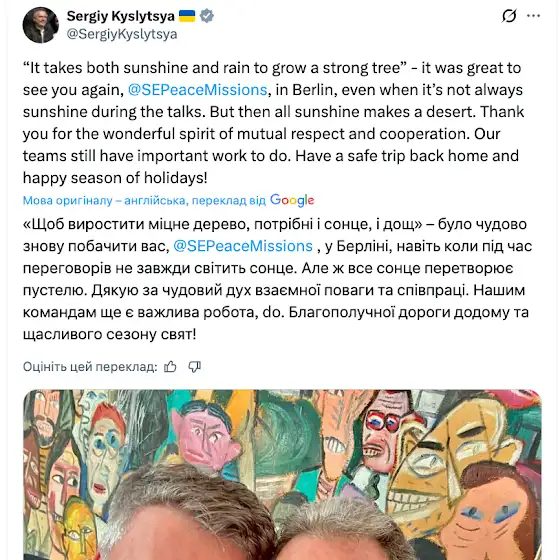Viewport: 560px width, 560px height.
Task: Click the Sergiy Kyslytsya display name
Action: (121, 16)
